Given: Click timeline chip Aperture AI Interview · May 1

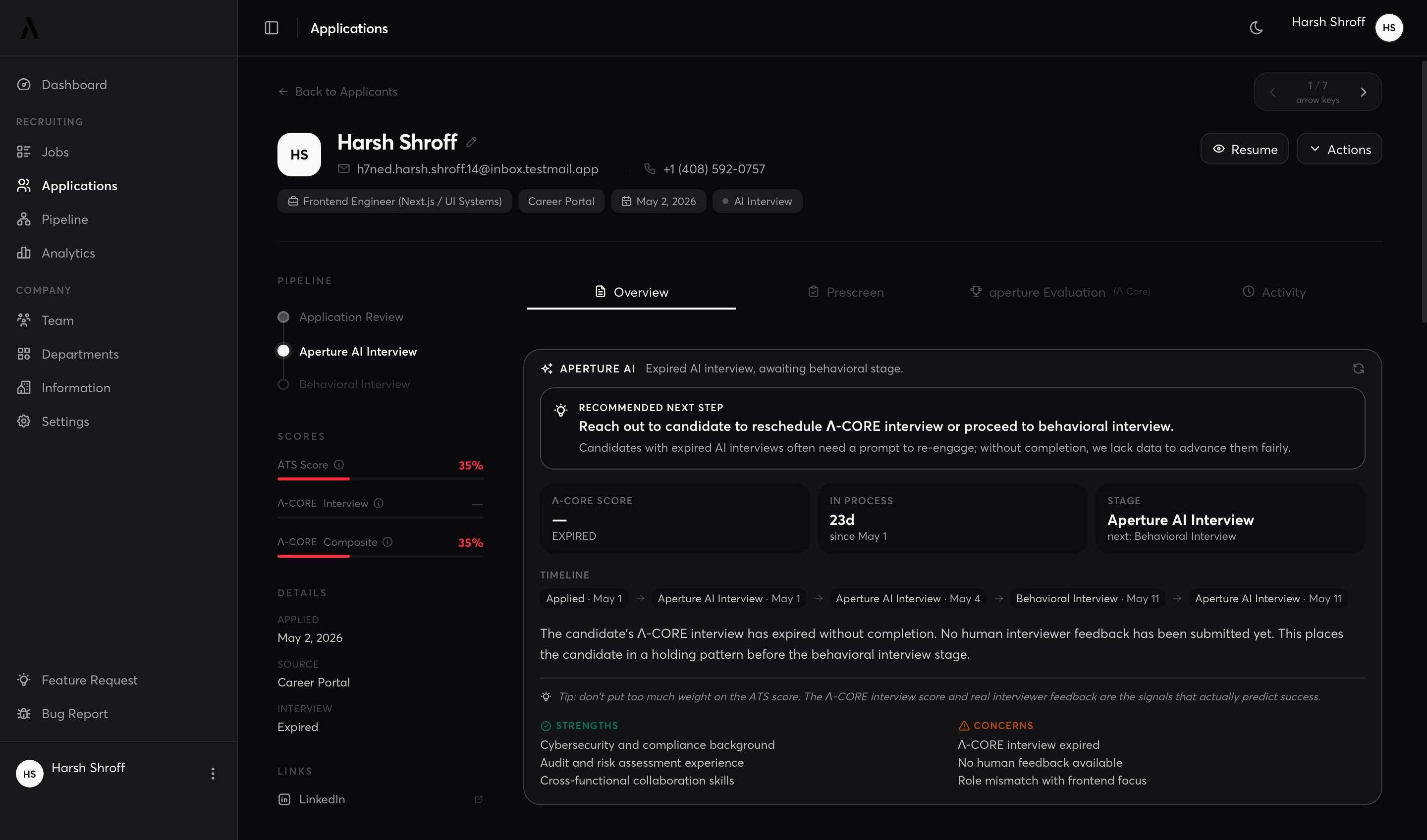Looking at the screenshot, I should click(x=729, y=598).
